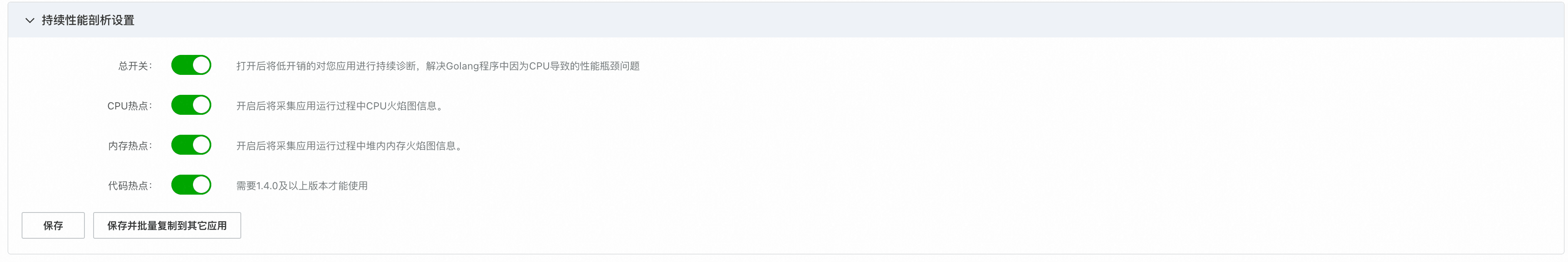1568x262 pixels.
Task: Click the word Golang in the 总开关 description
Action: click(462, 66)
